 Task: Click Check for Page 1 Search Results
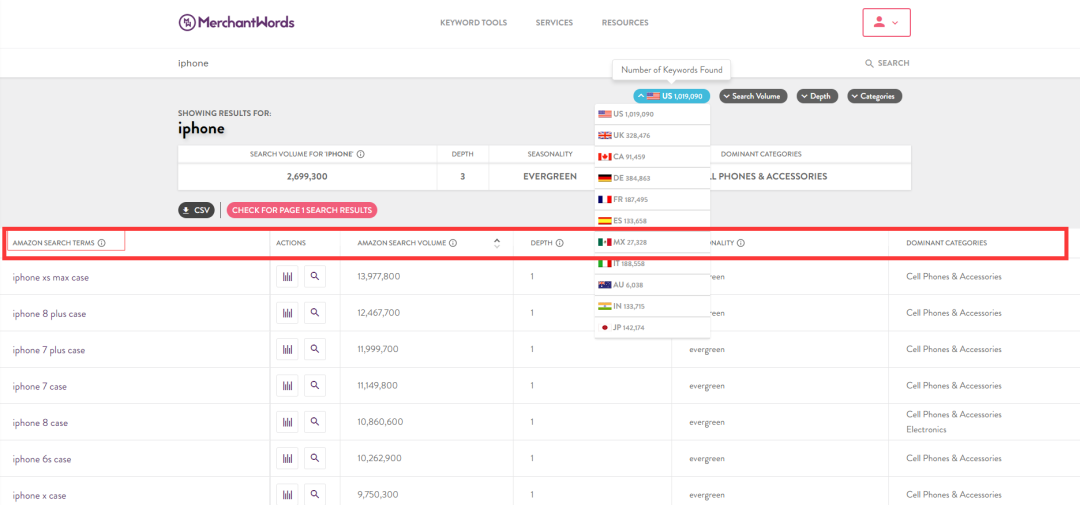(302, 210)
